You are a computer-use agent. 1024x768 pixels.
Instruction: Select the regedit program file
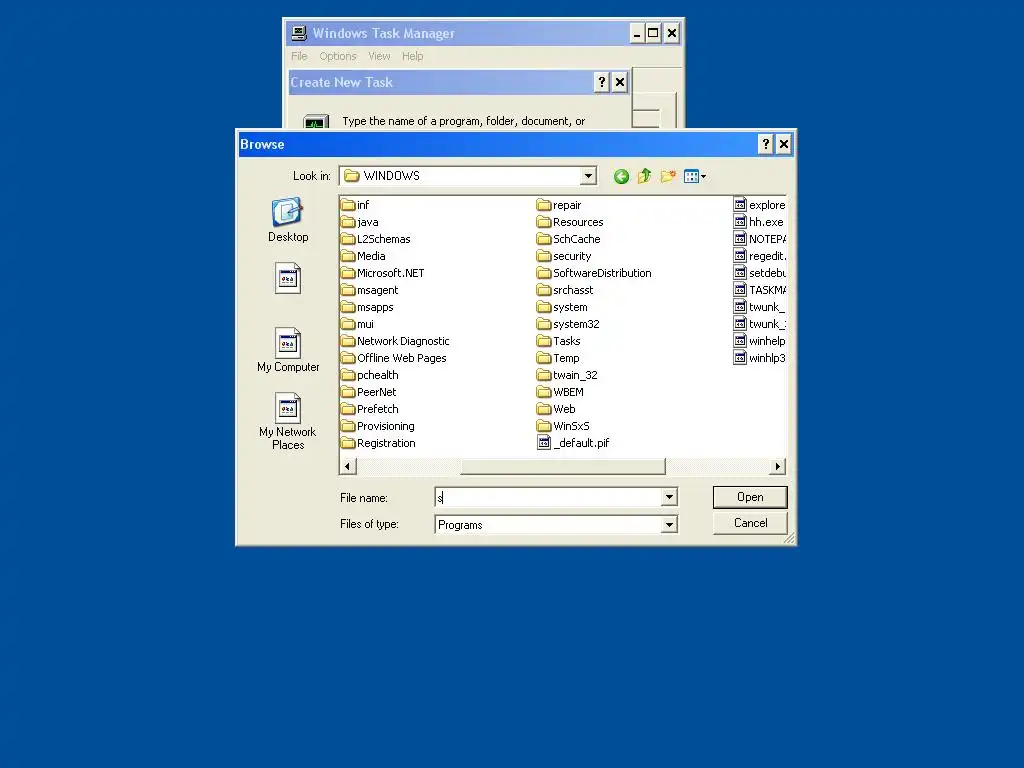[x=760, y=256]
